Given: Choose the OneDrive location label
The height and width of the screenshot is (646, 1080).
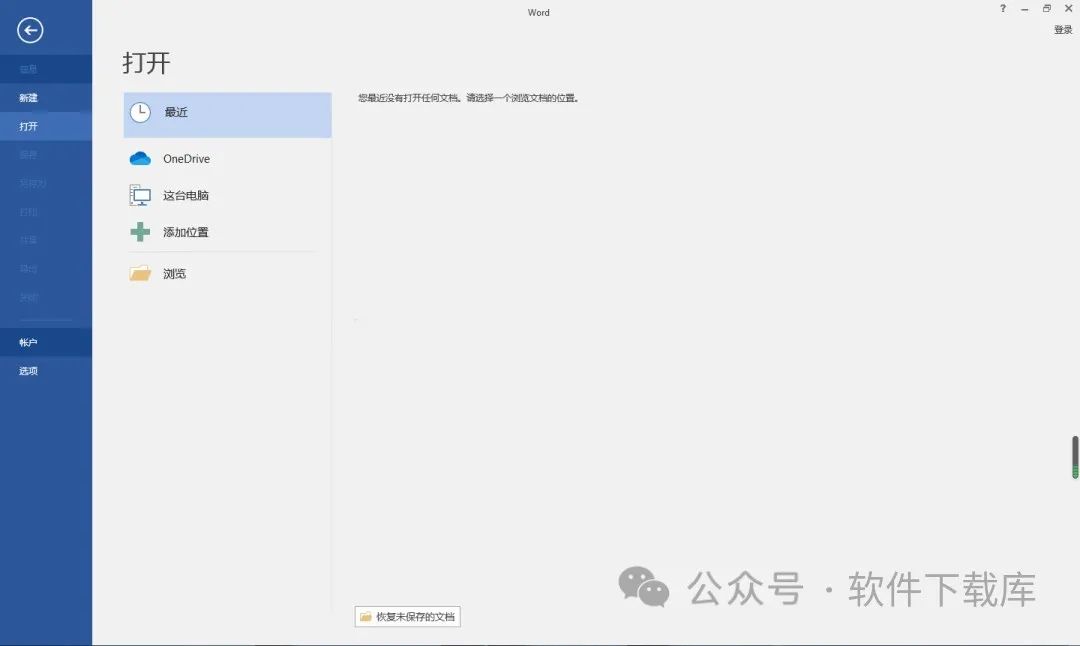Looking at the screenshot, I should tap(187, 158).
